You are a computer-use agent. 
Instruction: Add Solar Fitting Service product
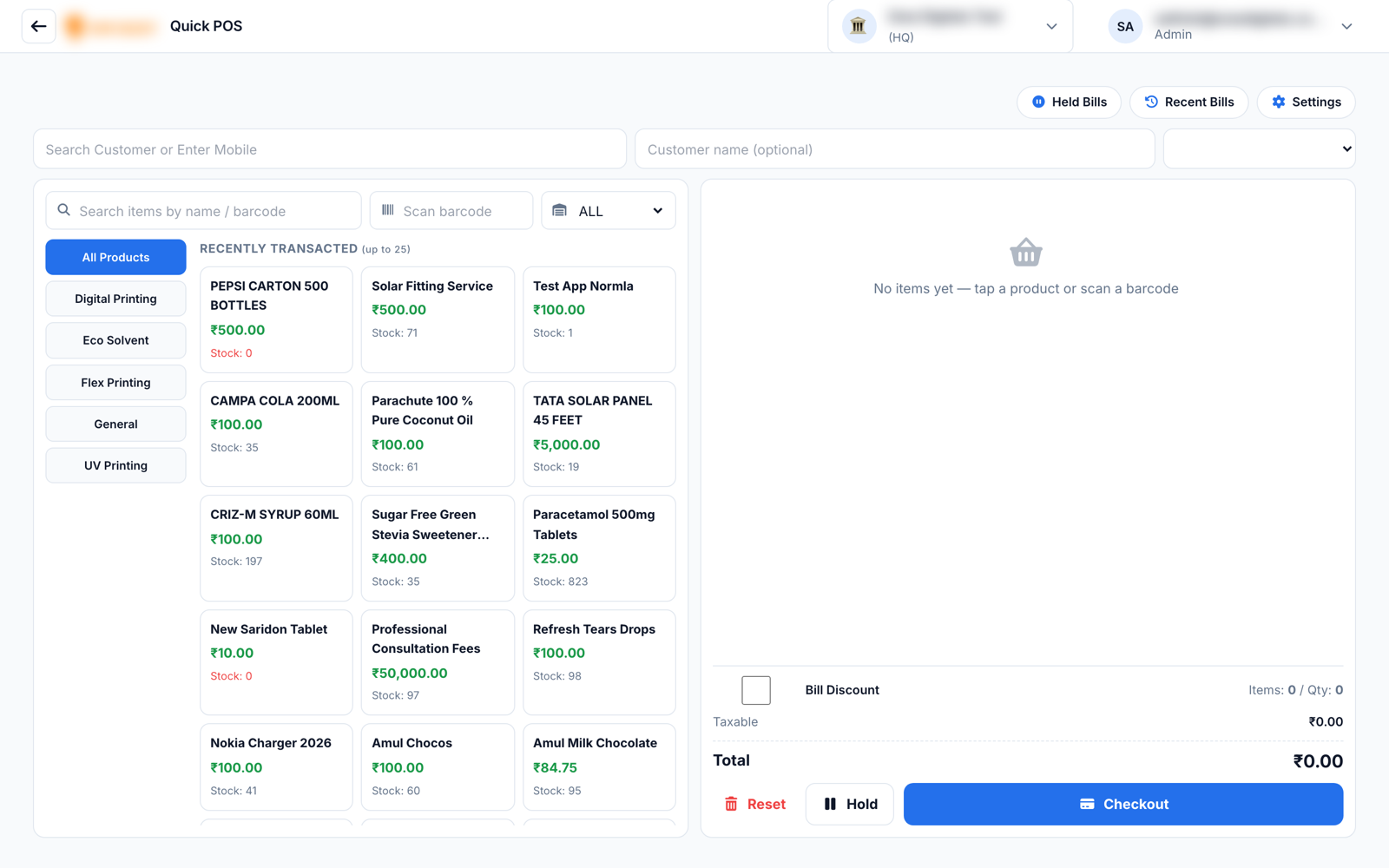point(438,319)
